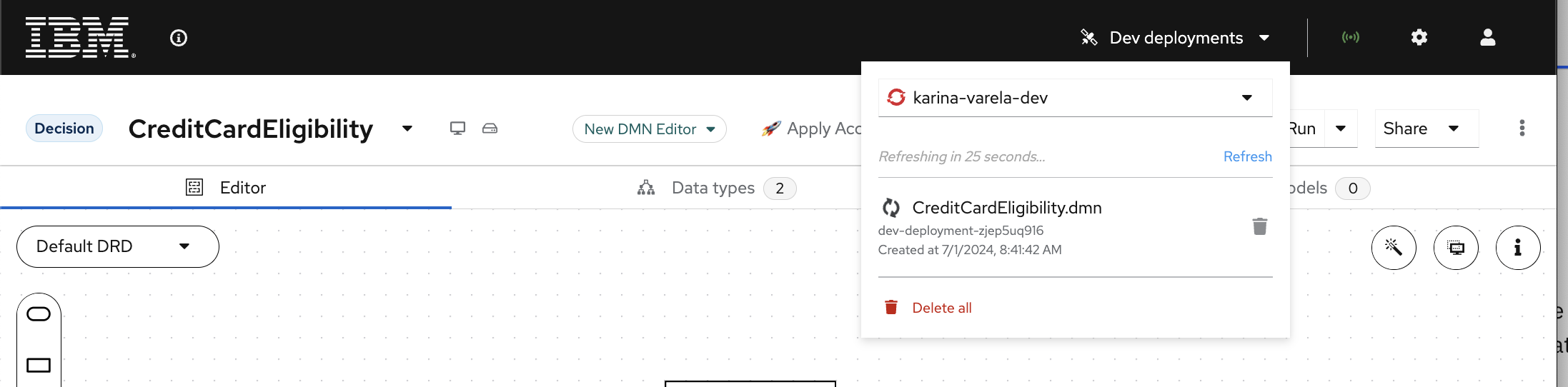Select the karina-varela-dev namespace dropdown
1568x387 pixels.
click(x=1075, y=98)
